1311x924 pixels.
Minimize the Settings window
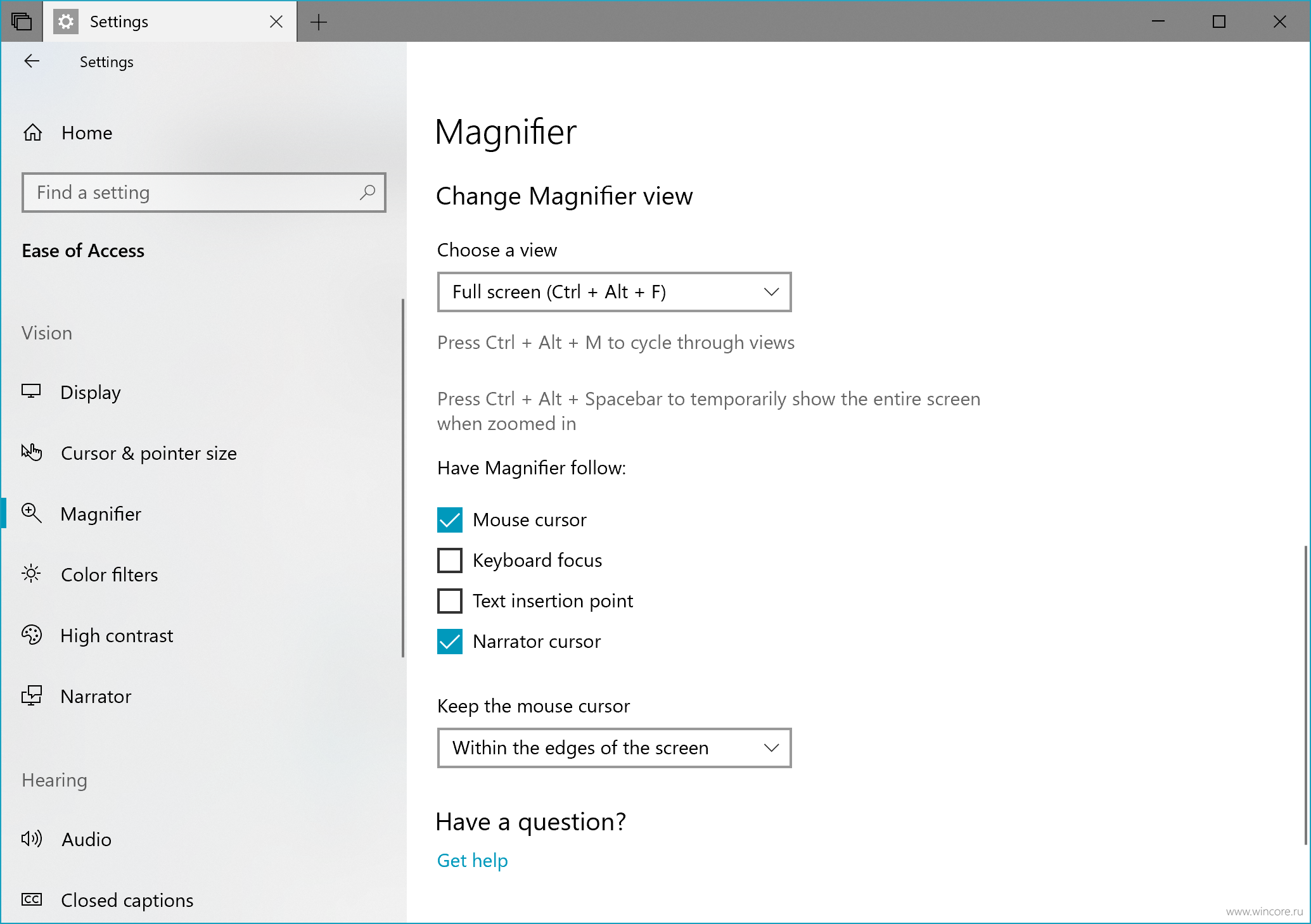(1158, 22)
